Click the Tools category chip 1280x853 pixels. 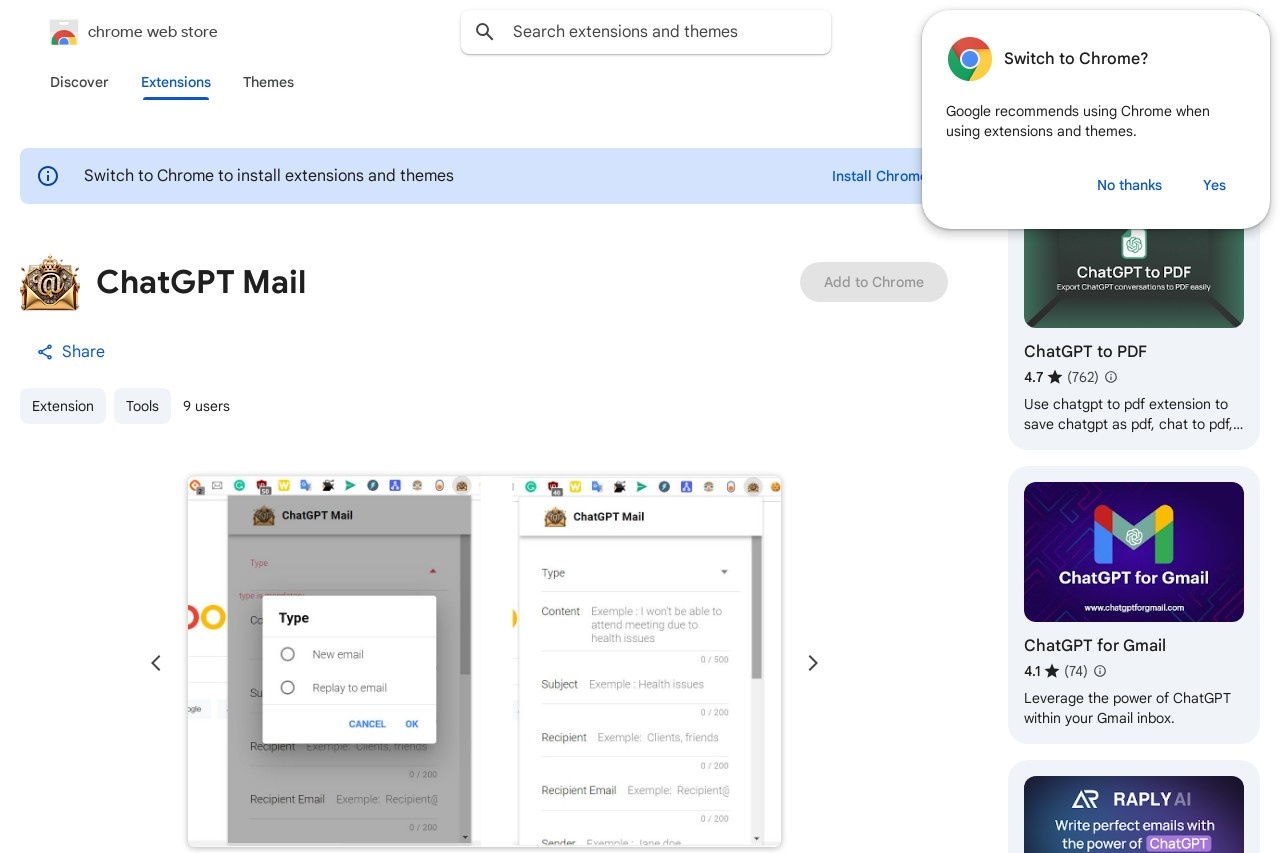[x=142, y=406]
